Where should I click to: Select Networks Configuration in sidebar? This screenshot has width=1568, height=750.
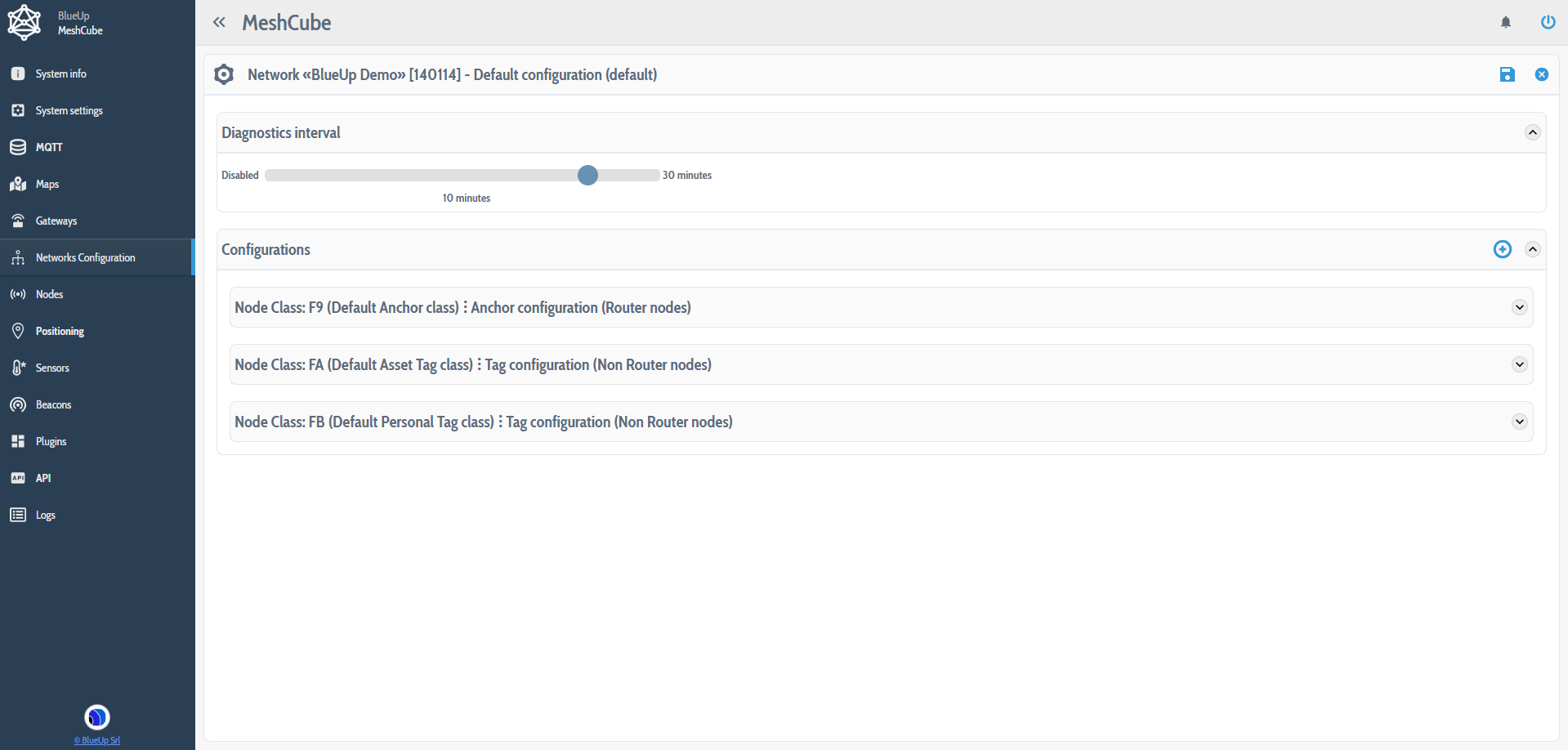(85, 257)
